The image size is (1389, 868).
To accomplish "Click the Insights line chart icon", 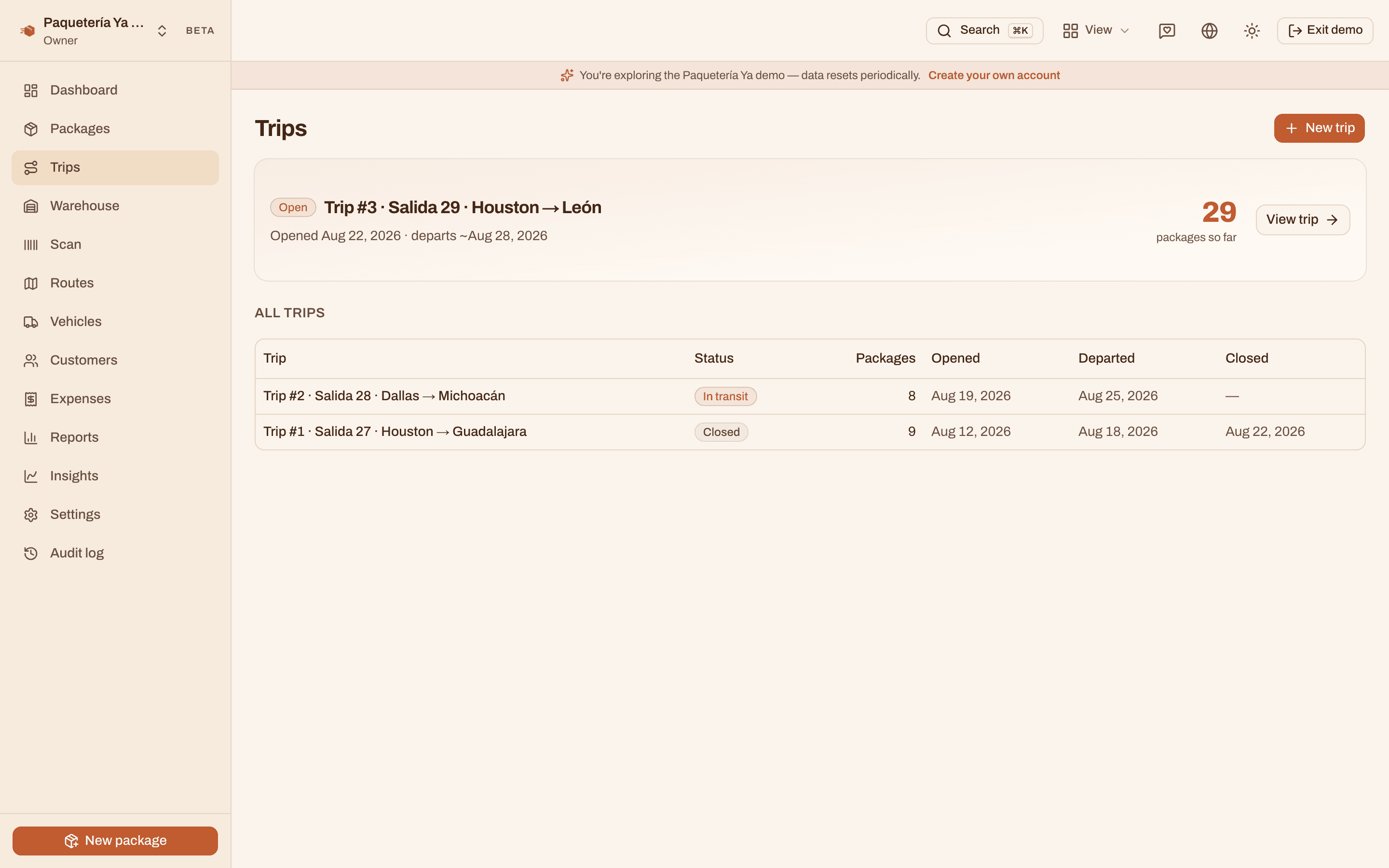I will (31, 476).
